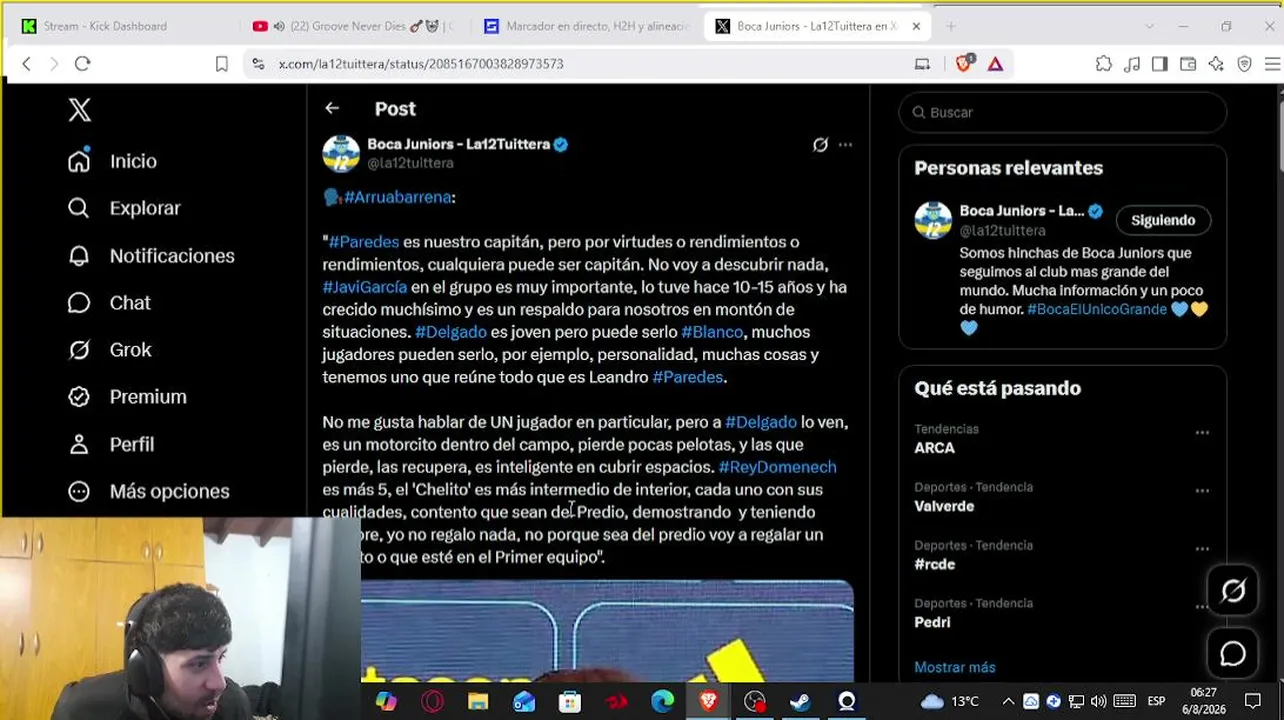Screen dimensions: 1284x720
Task: Open the browser tab search dropdown
Action: [x=1149, y=26]
